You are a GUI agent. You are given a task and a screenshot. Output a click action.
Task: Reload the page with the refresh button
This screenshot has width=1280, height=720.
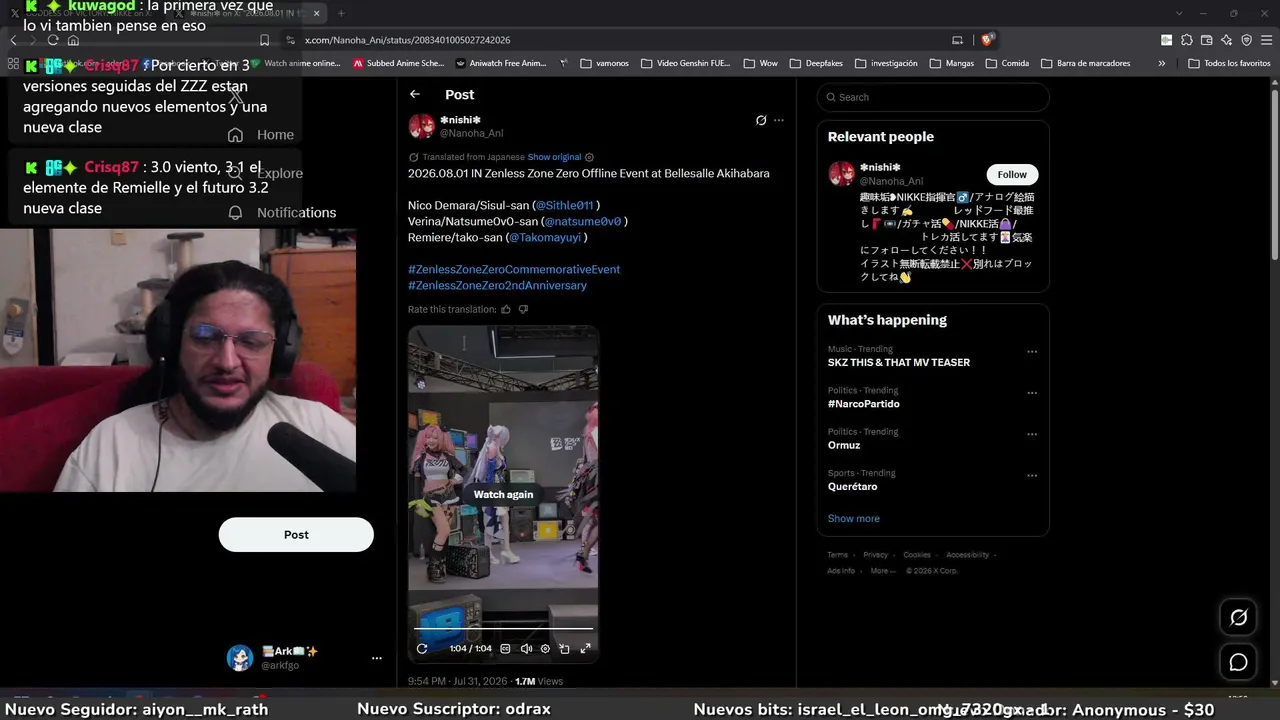click(x=53, y=40)
